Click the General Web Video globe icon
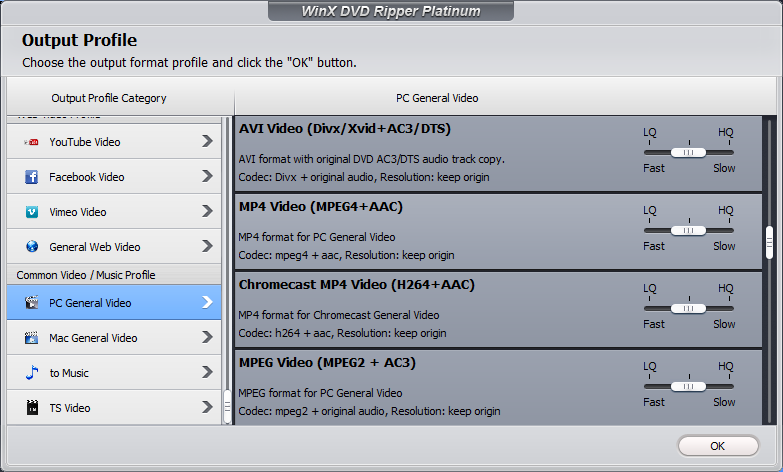 click(x=32, y=247)
